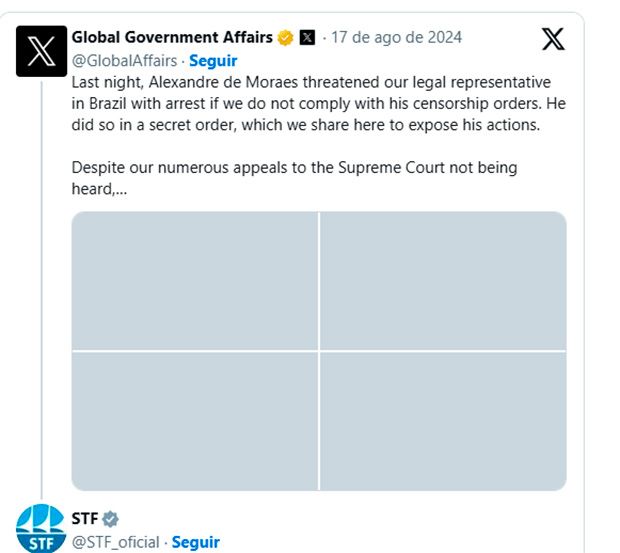The width and height of the screenshot is (620, 553).
Task: Open the top-right image placeholder
Action: pos(443,280)
